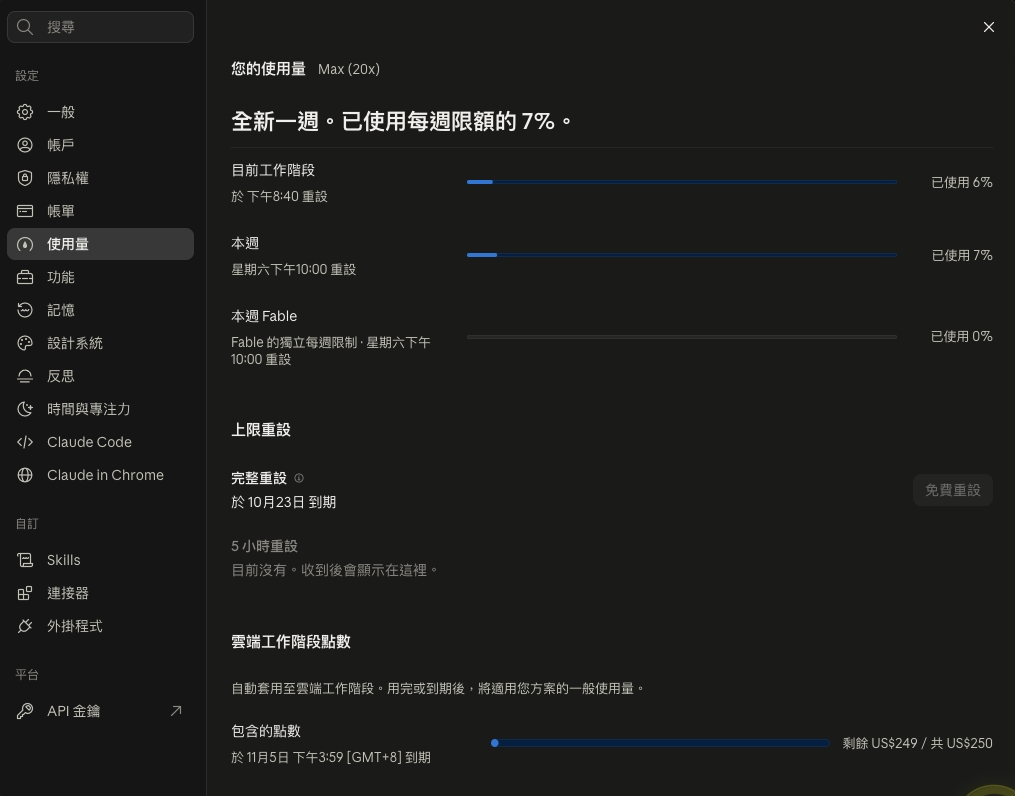Click the 雲端工作階段點數 heading

pyautogui.click(x=291, y=641)
